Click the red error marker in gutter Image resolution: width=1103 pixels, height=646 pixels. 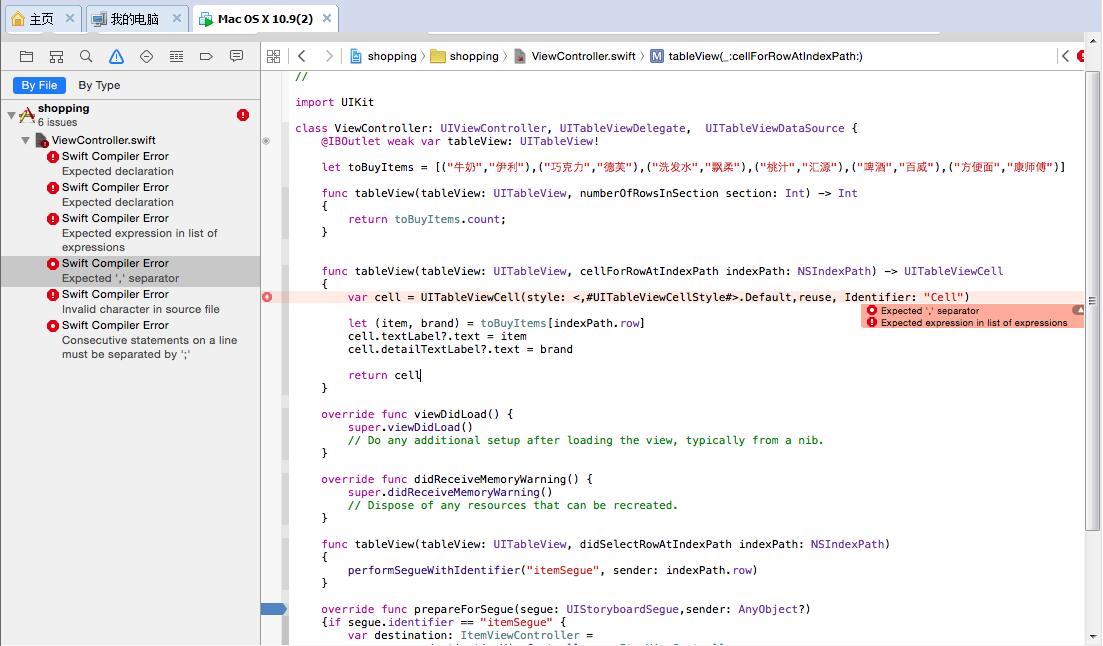pos(267,297)
